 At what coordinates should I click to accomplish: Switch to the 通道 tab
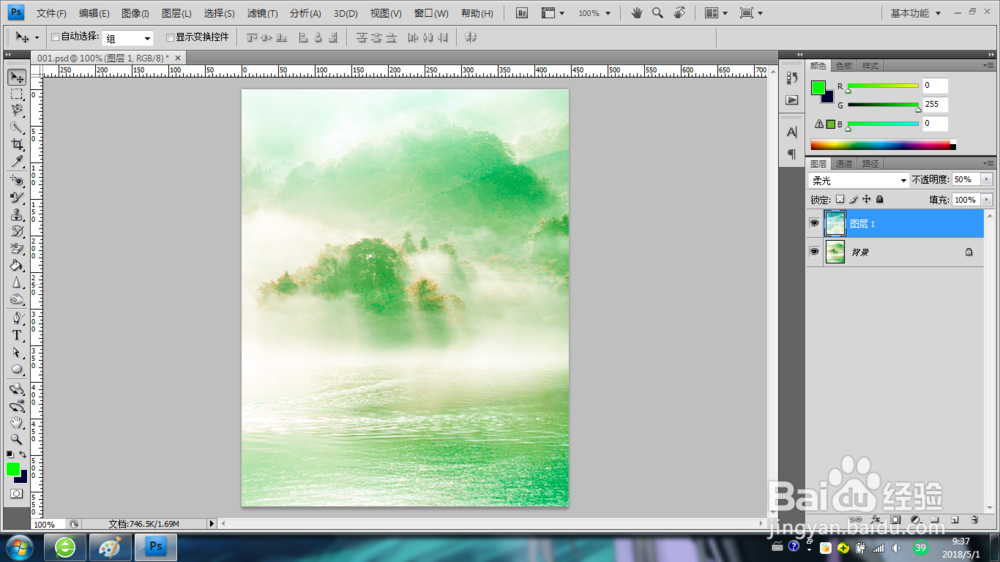click(844, 164)
